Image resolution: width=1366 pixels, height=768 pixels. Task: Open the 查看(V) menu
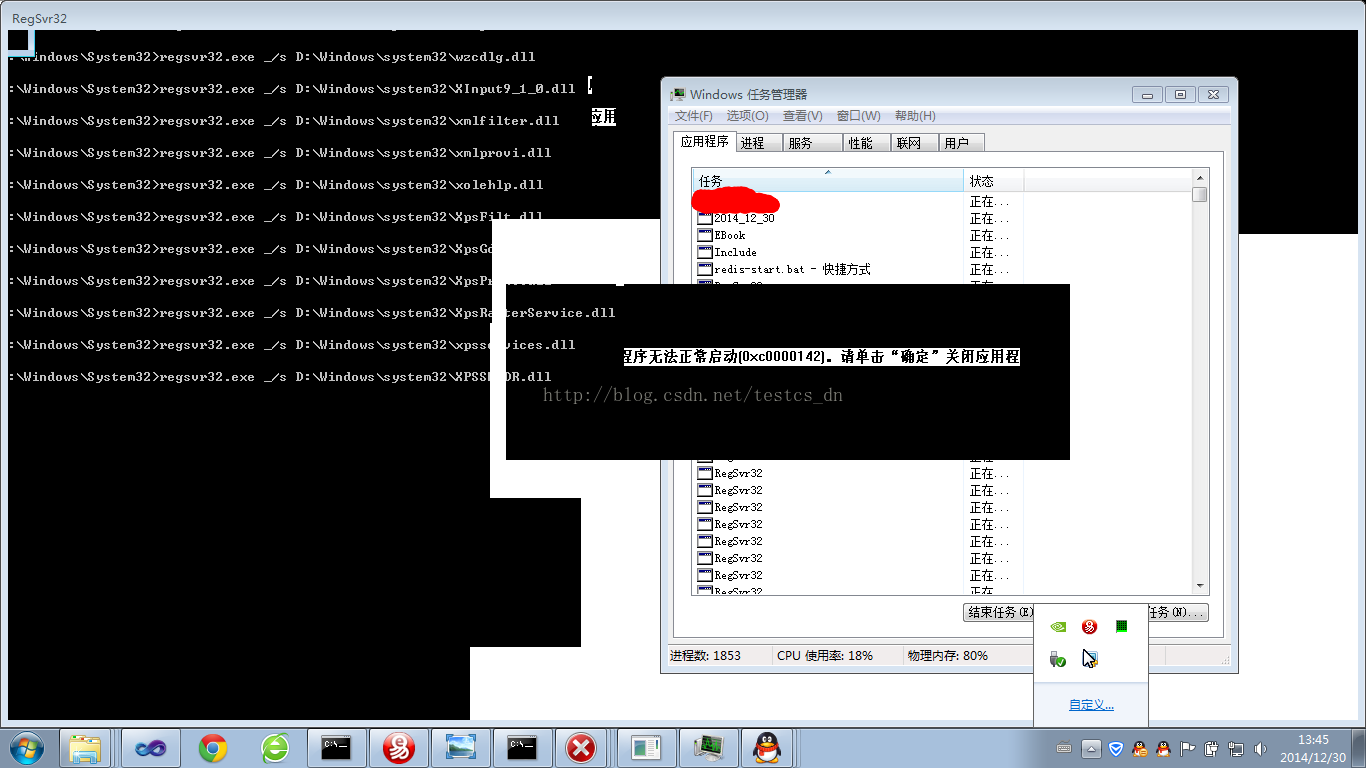802,116
